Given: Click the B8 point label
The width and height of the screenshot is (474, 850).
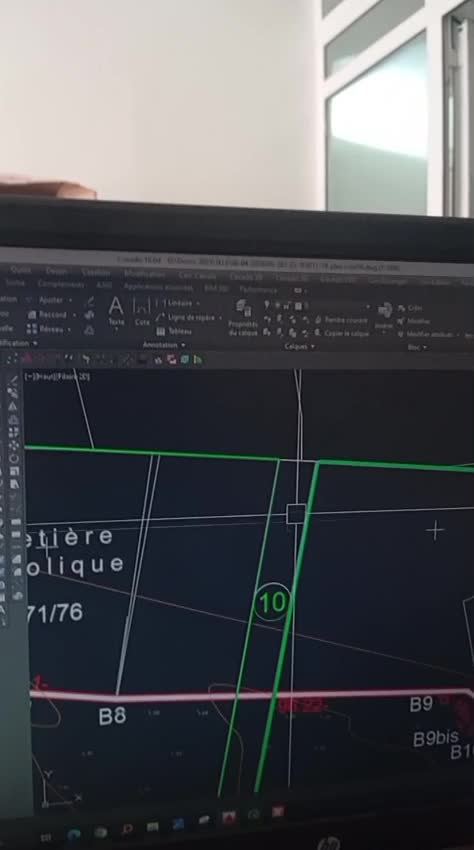Looking at the screenshot, I should pyautogui.click(x=112, y=716).
